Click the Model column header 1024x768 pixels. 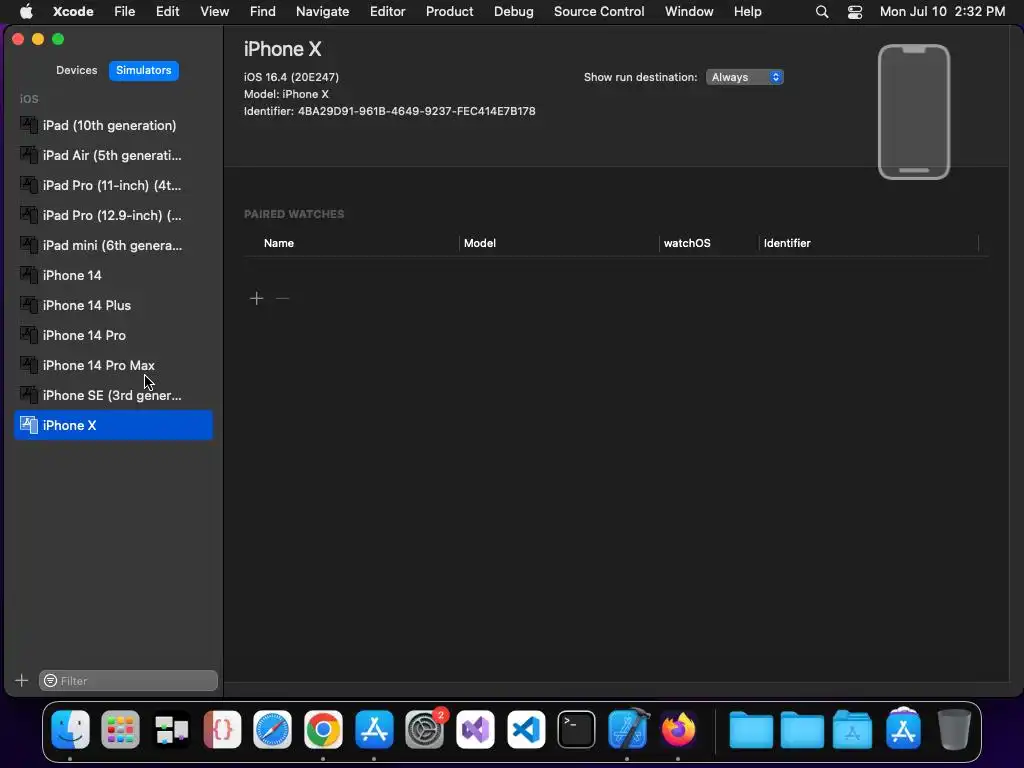click(x=480, y=243)
